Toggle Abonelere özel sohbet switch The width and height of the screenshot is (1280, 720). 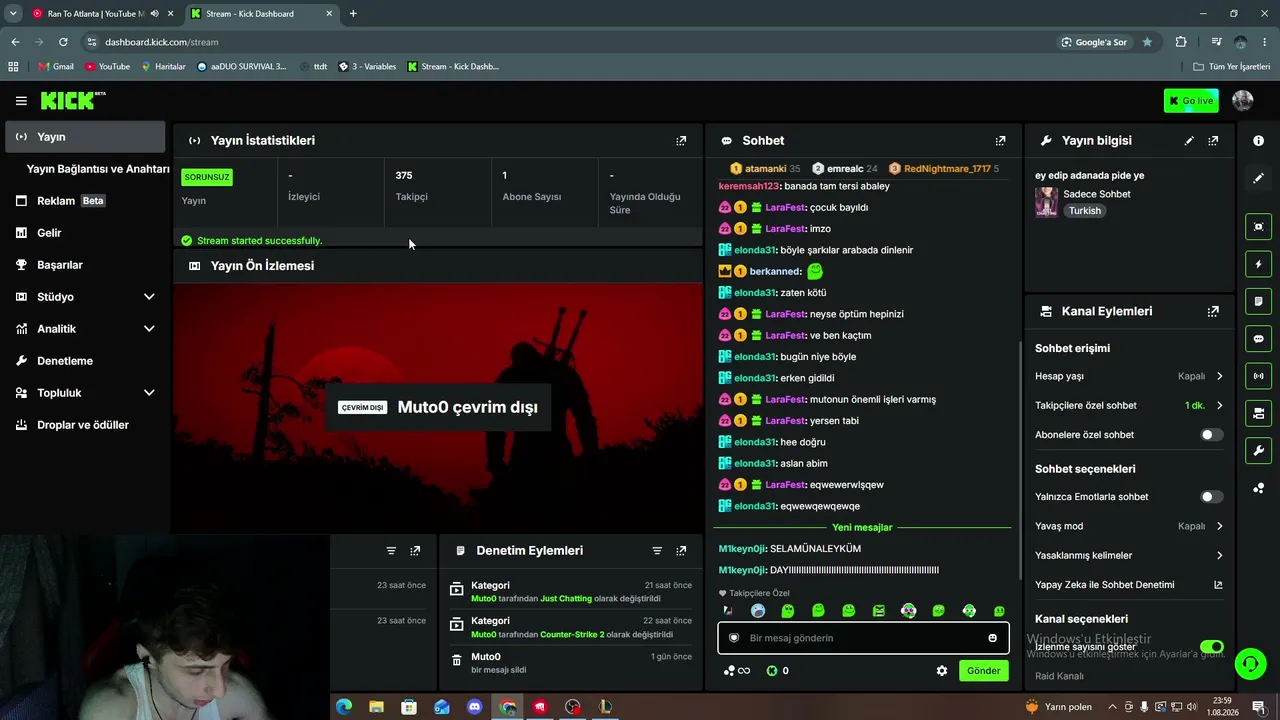[x=1211, y=435]
